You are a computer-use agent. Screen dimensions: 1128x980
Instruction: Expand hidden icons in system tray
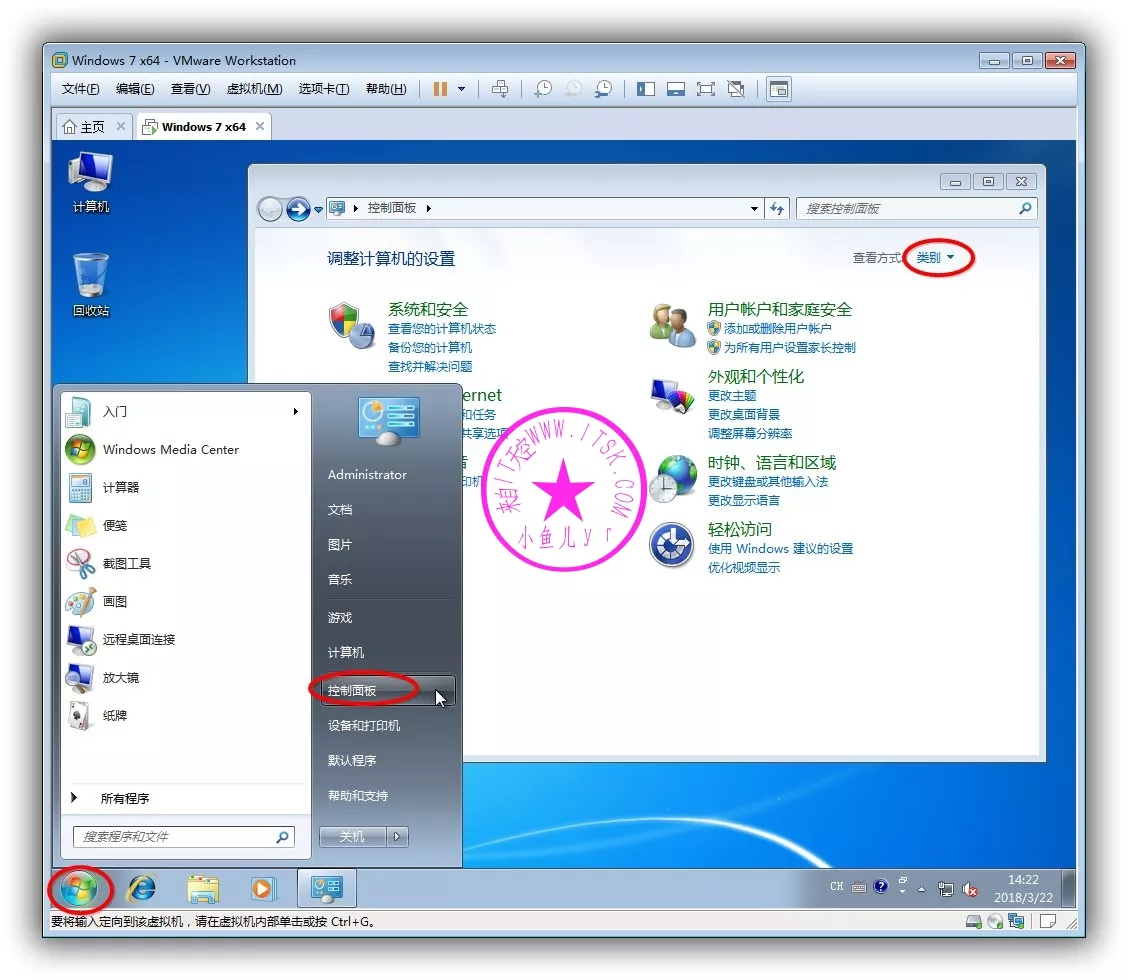point(921,890)
